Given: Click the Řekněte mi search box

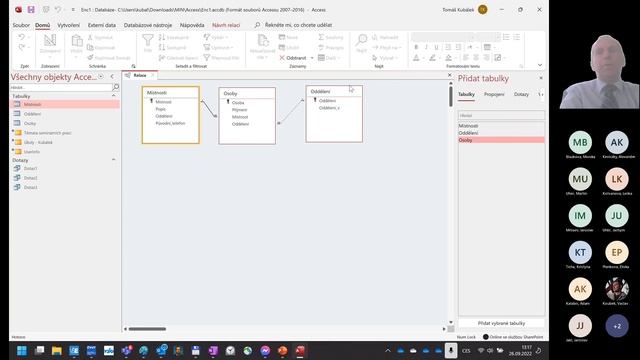Looking at the screenshot, I should pyautogui.click(x=298, y=25).
